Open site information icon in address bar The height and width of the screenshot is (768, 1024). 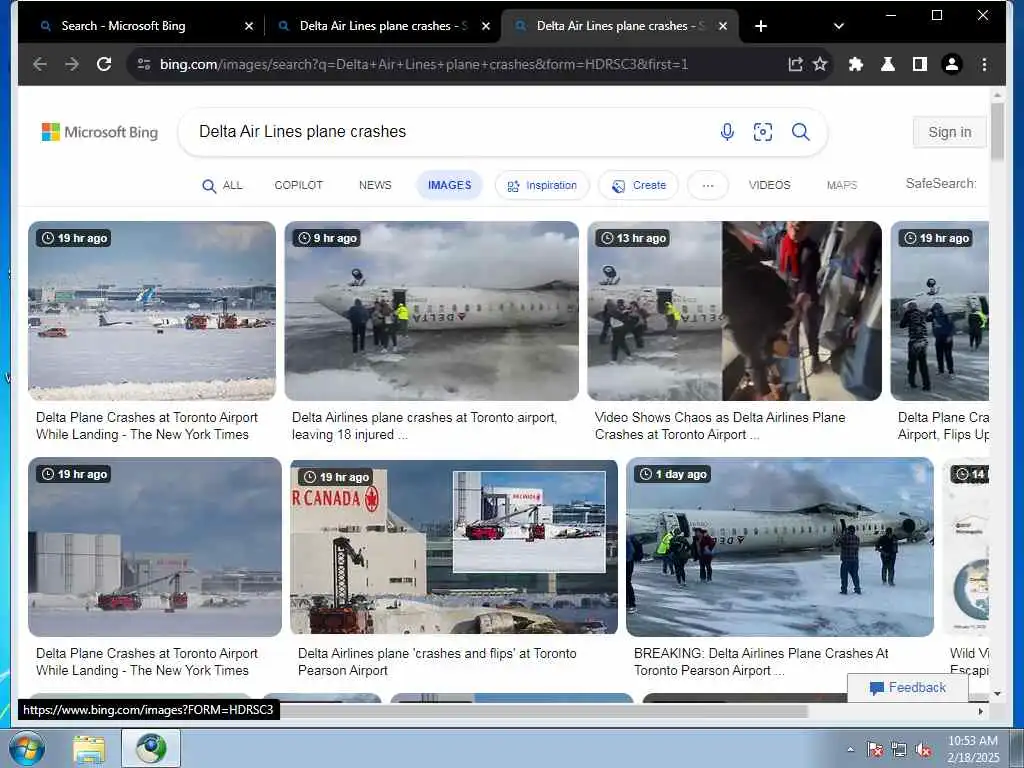point(144,64)
